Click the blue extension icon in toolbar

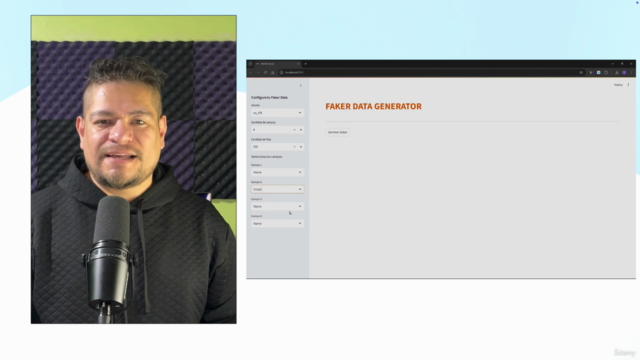point(598,72)
